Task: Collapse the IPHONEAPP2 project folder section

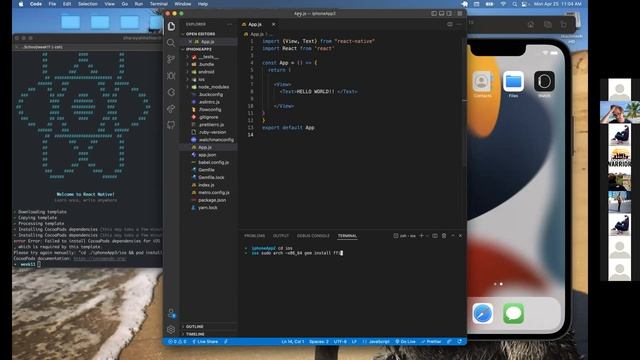Action: [x=209, y=49]
